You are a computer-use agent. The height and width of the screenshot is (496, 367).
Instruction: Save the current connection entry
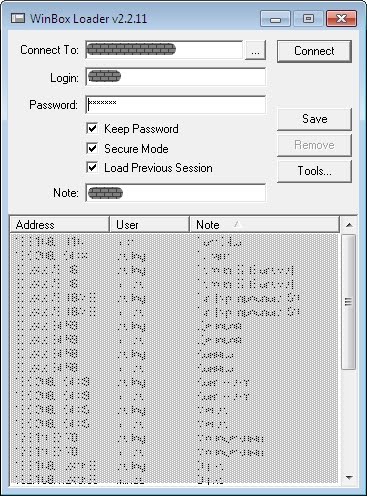tap(314, 119)
